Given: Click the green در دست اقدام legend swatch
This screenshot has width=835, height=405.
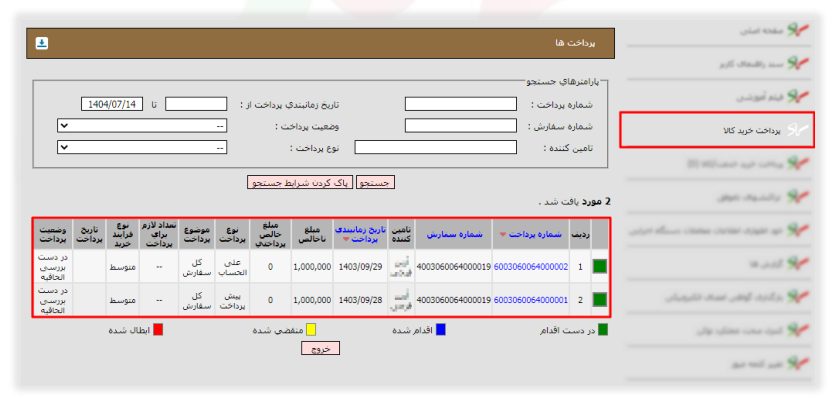Looking at the screenshot, I should click(x=603, y=330).
